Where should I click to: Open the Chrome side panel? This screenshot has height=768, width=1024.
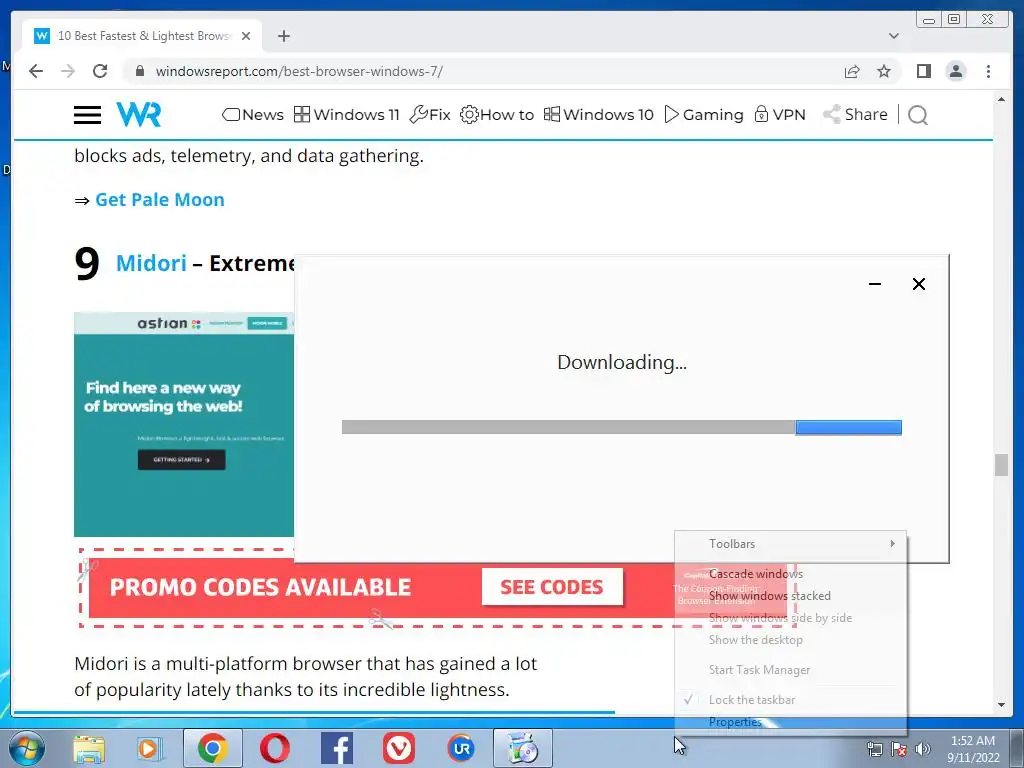click(x=923, y=71)
